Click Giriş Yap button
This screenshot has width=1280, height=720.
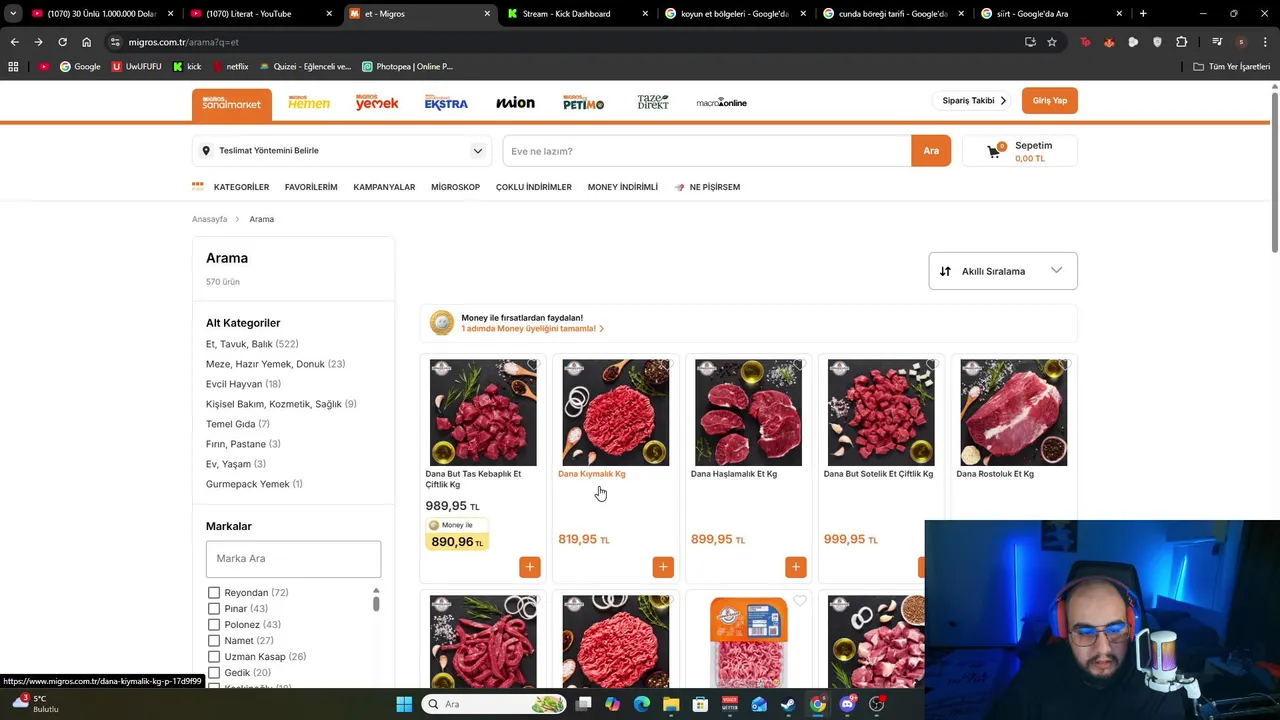[1050, 101]
